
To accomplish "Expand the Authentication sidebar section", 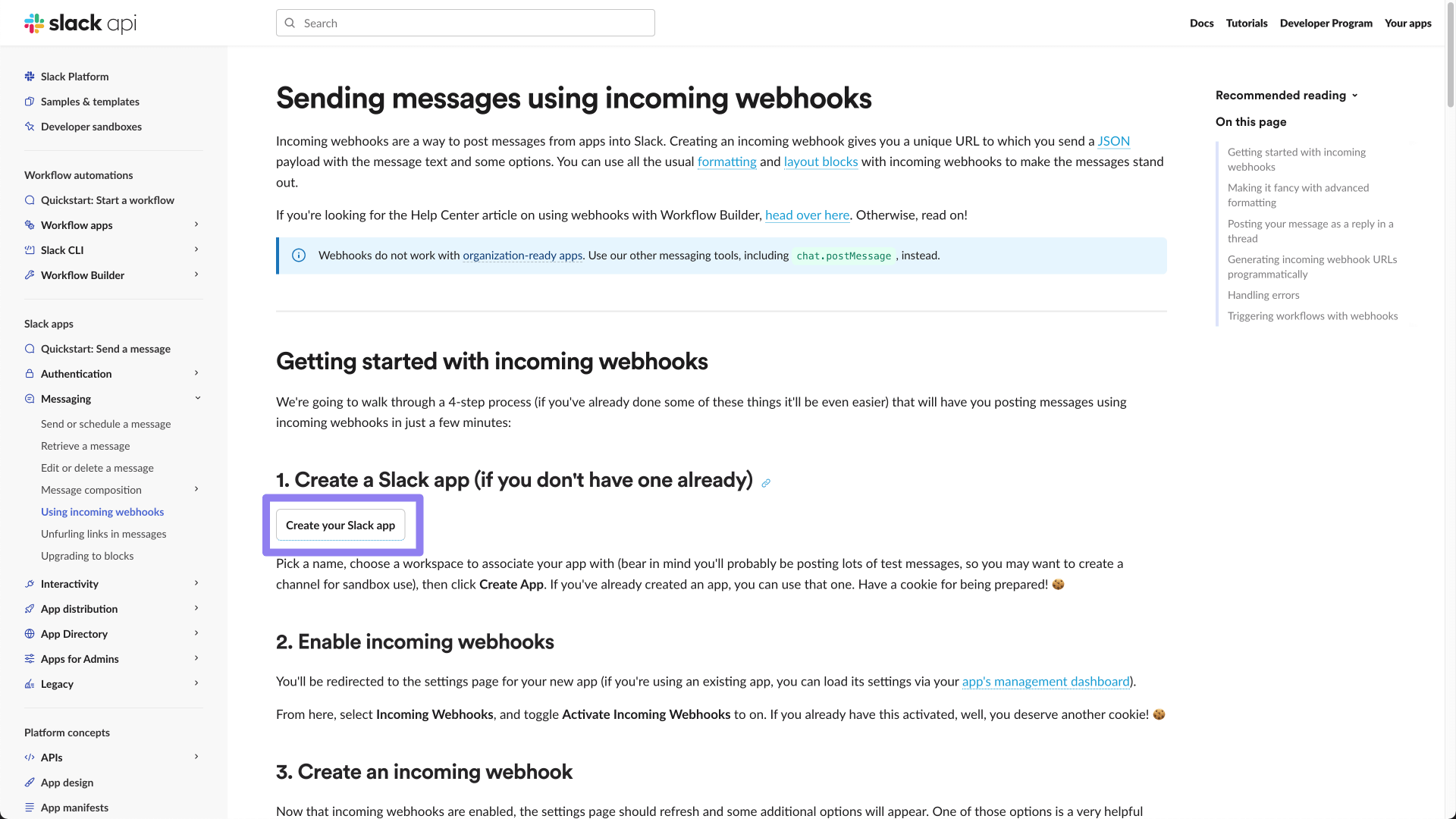I will click(x=197, y=373).
